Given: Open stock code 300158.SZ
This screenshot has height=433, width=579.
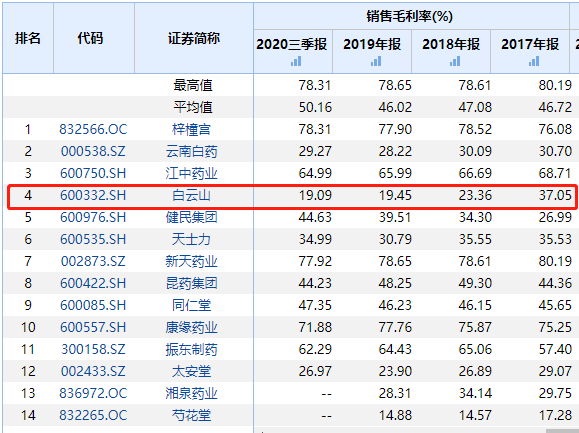Looking at the screenshot, I should pos(93,349).
